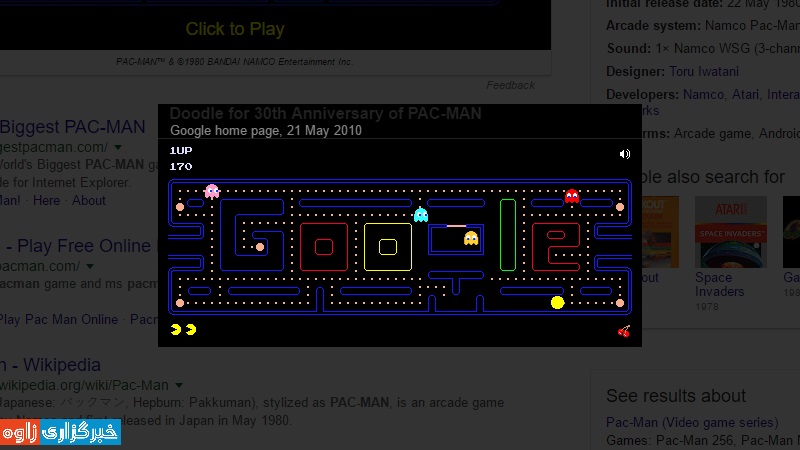Open the Feedback link
Image resolution: width=800 pixels, height=450 pixels.
pos(511,85)
